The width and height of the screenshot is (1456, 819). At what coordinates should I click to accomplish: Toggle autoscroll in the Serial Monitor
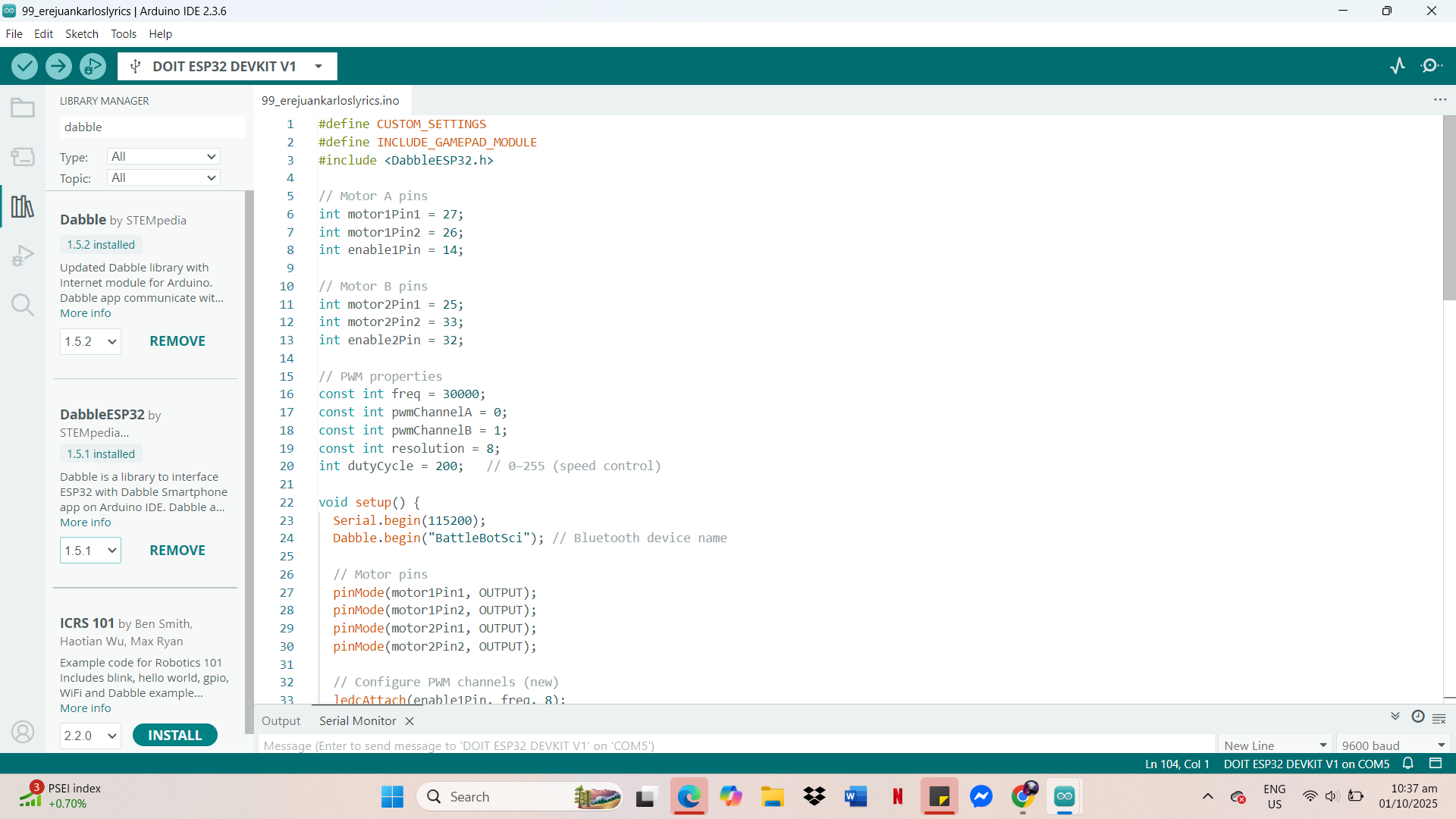pos(1395,717)
